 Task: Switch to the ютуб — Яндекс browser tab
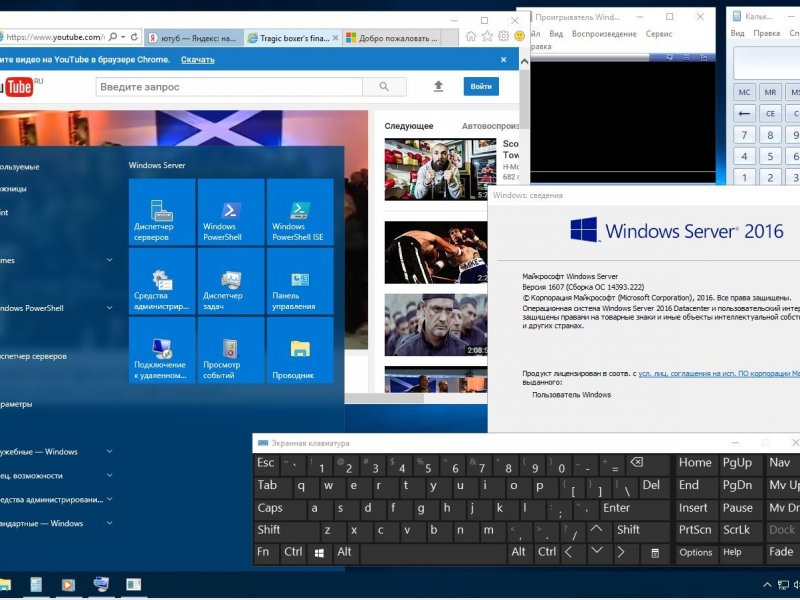(x=193, y=38)
